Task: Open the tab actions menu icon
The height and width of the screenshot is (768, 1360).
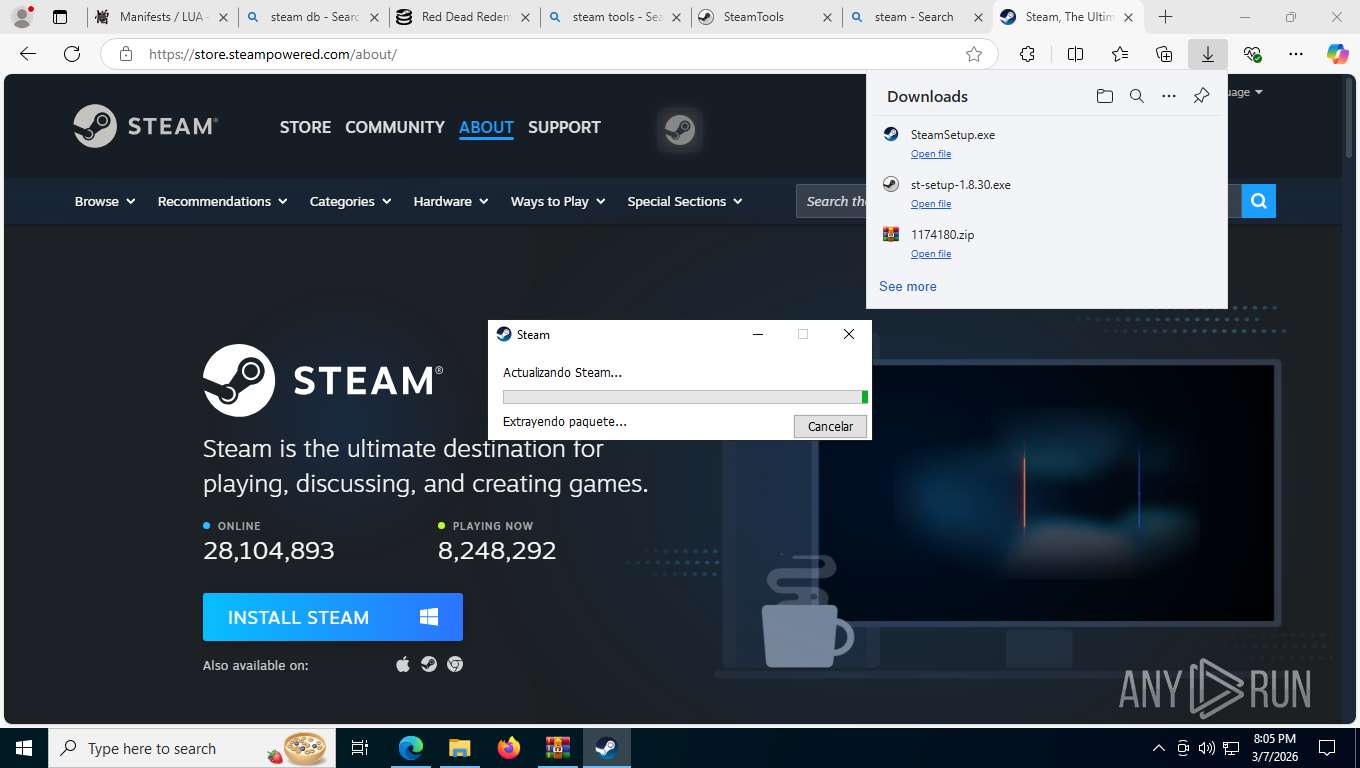Action: (x=60, y=17)
